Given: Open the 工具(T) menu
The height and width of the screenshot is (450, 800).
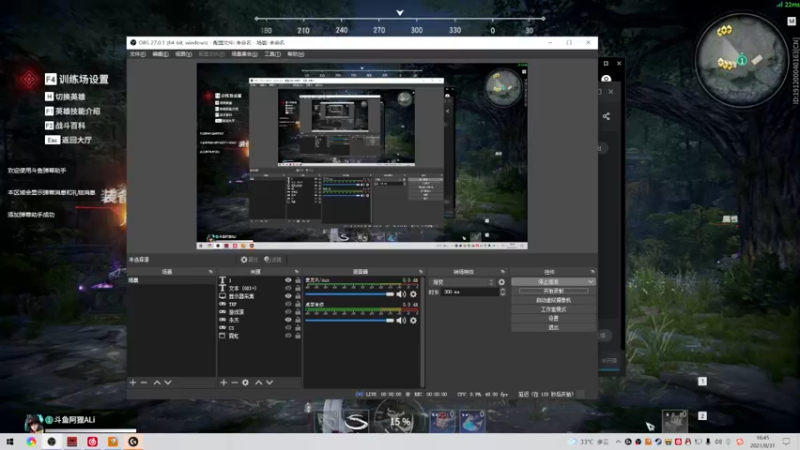Looking at the screenshot, I should 272,54.
